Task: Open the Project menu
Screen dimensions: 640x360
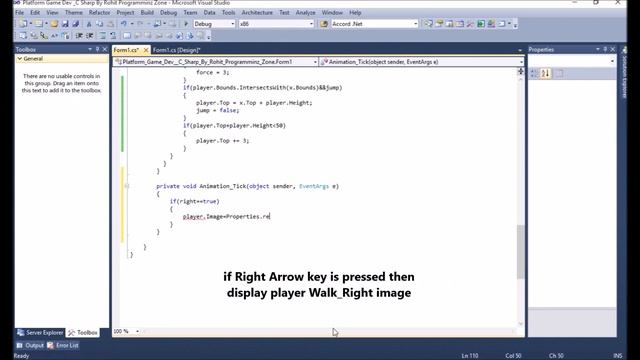Action: (x=125, y=13)
